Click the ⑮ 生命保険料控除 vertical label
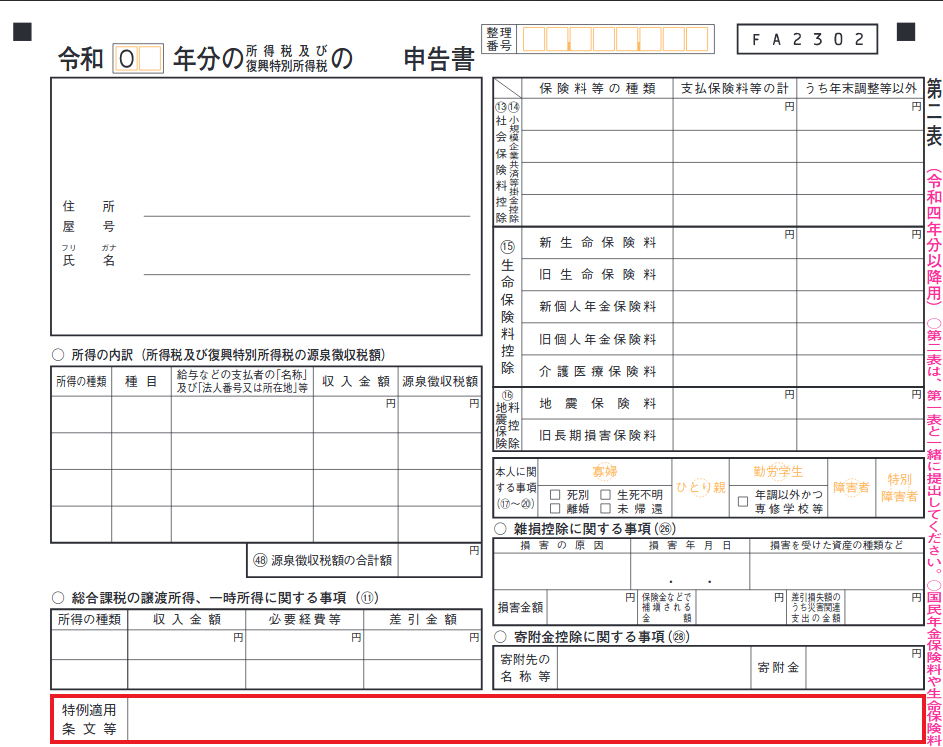 (508, 307)
